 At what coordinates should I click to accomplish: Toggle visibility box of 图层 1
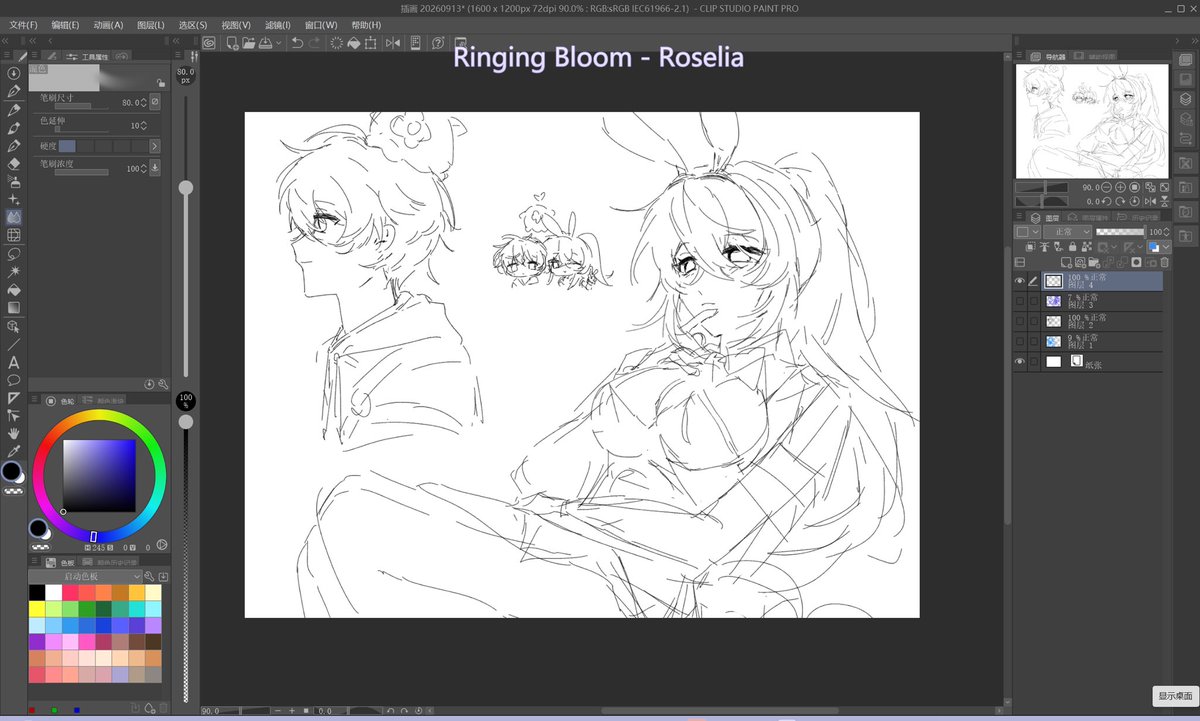[1020, 341]
